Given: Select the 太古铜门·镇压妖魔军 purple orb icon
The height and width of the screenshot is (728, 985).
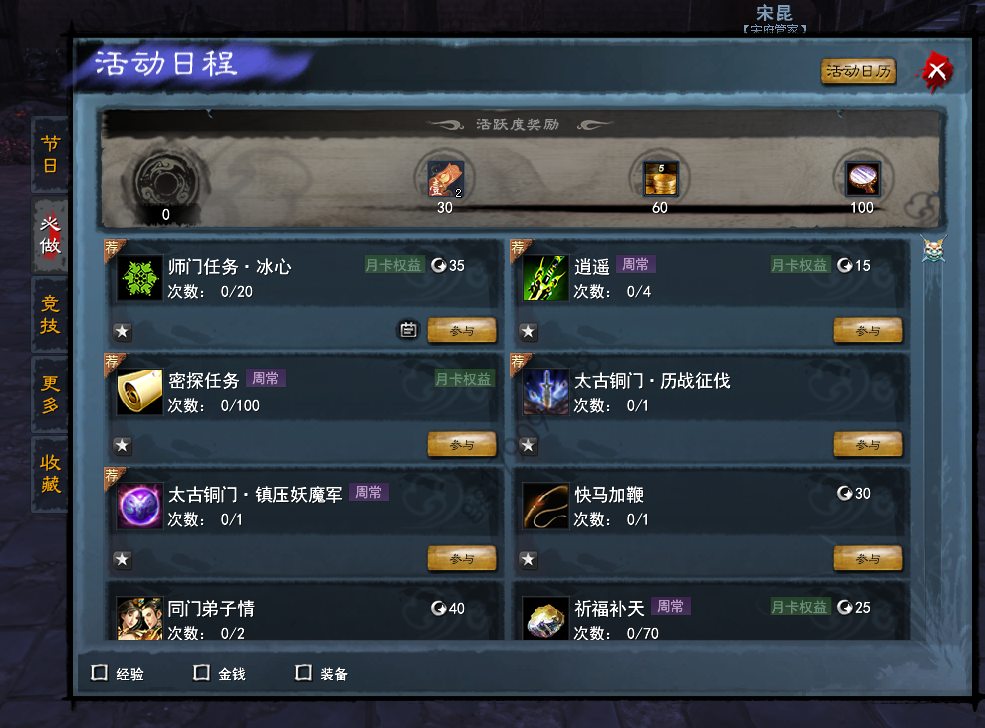Looking at the screenshot, I should pyautogui.click(x=139, y=506).
